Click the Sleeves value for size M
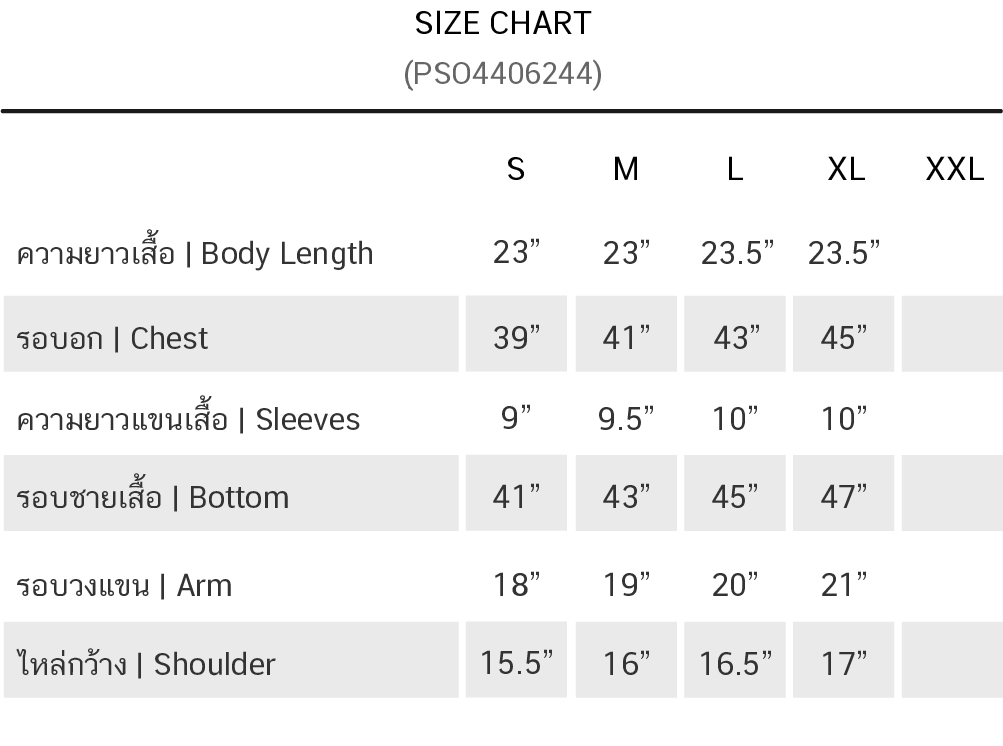The height and width of the screenshot is (746, 1003). pos(626,418)
